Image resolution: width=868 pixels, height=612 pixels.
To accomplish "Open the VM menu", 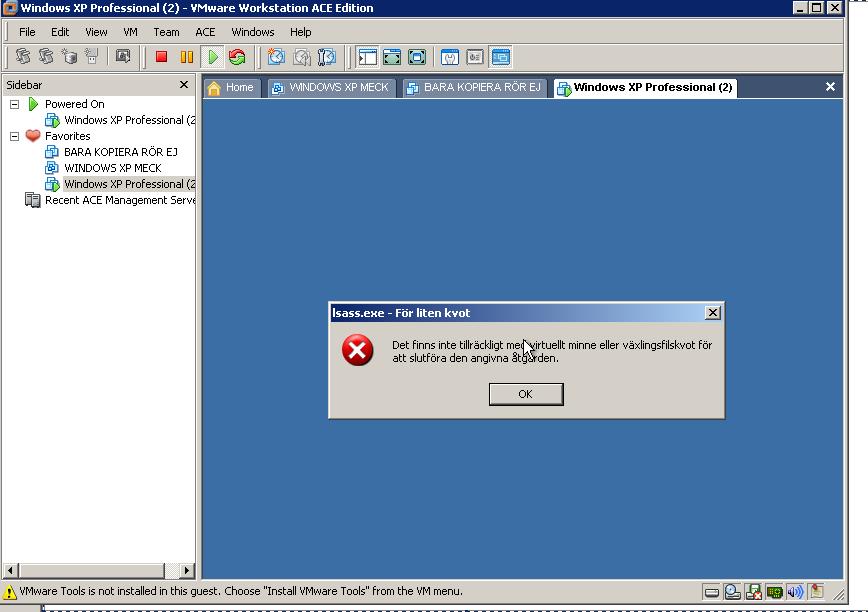I will (130, 32).
